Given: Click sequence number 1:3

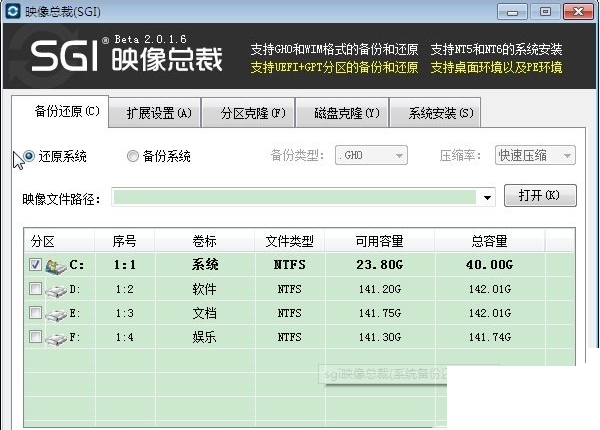Looking at the screenshot, I should point(125,313).
